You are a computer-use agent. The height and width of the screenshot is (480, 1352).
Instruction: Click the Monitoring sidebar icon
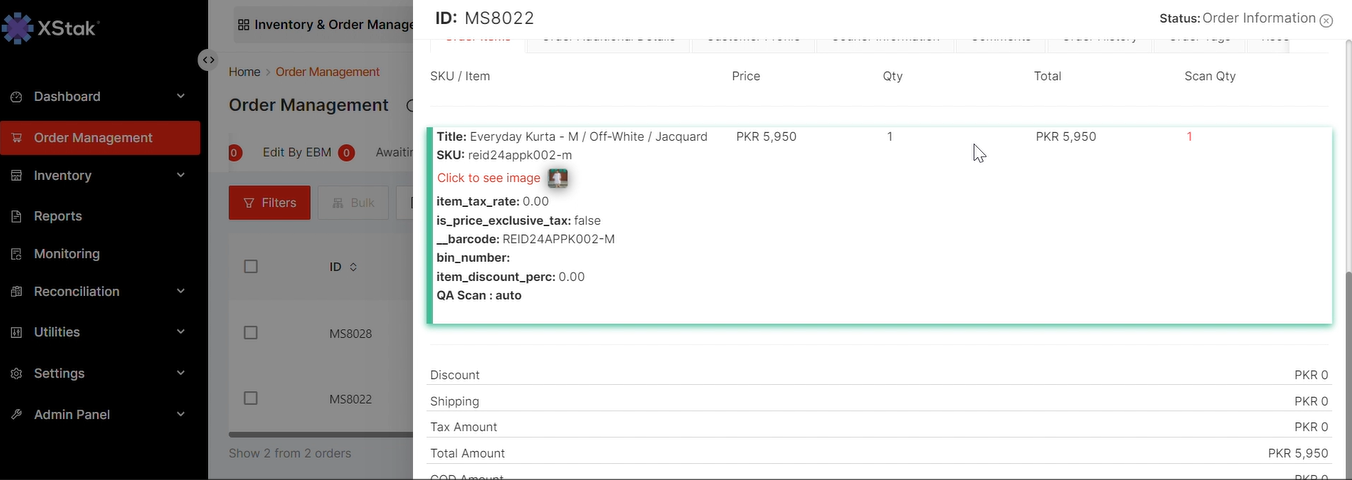(x=16, y=254)
